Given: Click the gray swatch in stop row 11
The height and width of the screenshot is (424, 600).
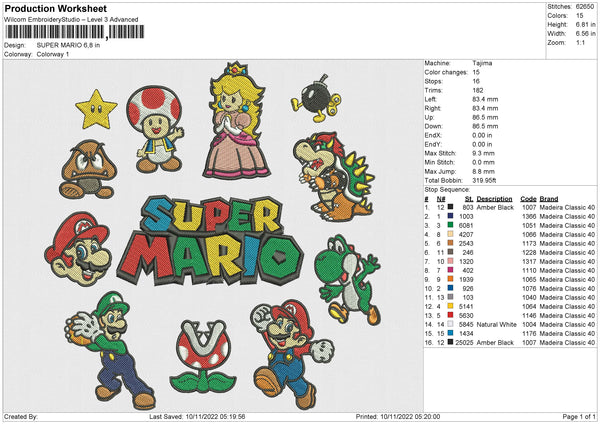Looking at the screenshot, I should pos(450,297).
